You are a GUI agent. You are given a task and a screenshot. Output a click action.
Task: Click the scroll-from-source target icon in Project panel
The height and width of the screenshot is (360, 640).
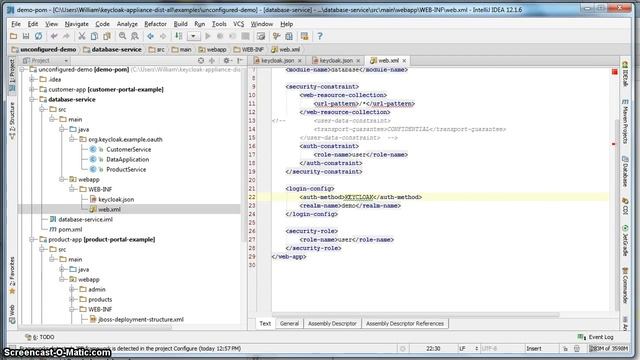point(201,60)
